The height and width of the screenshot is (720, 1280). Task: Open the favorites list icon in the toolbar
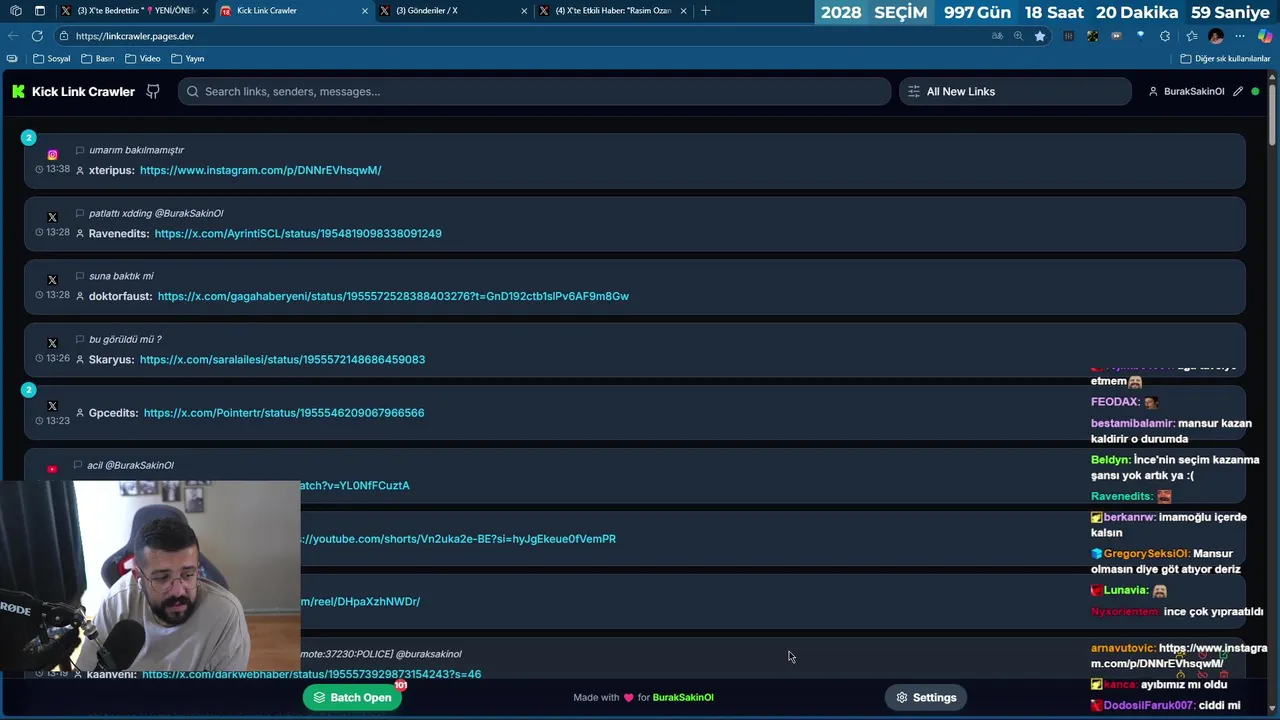1191,36
